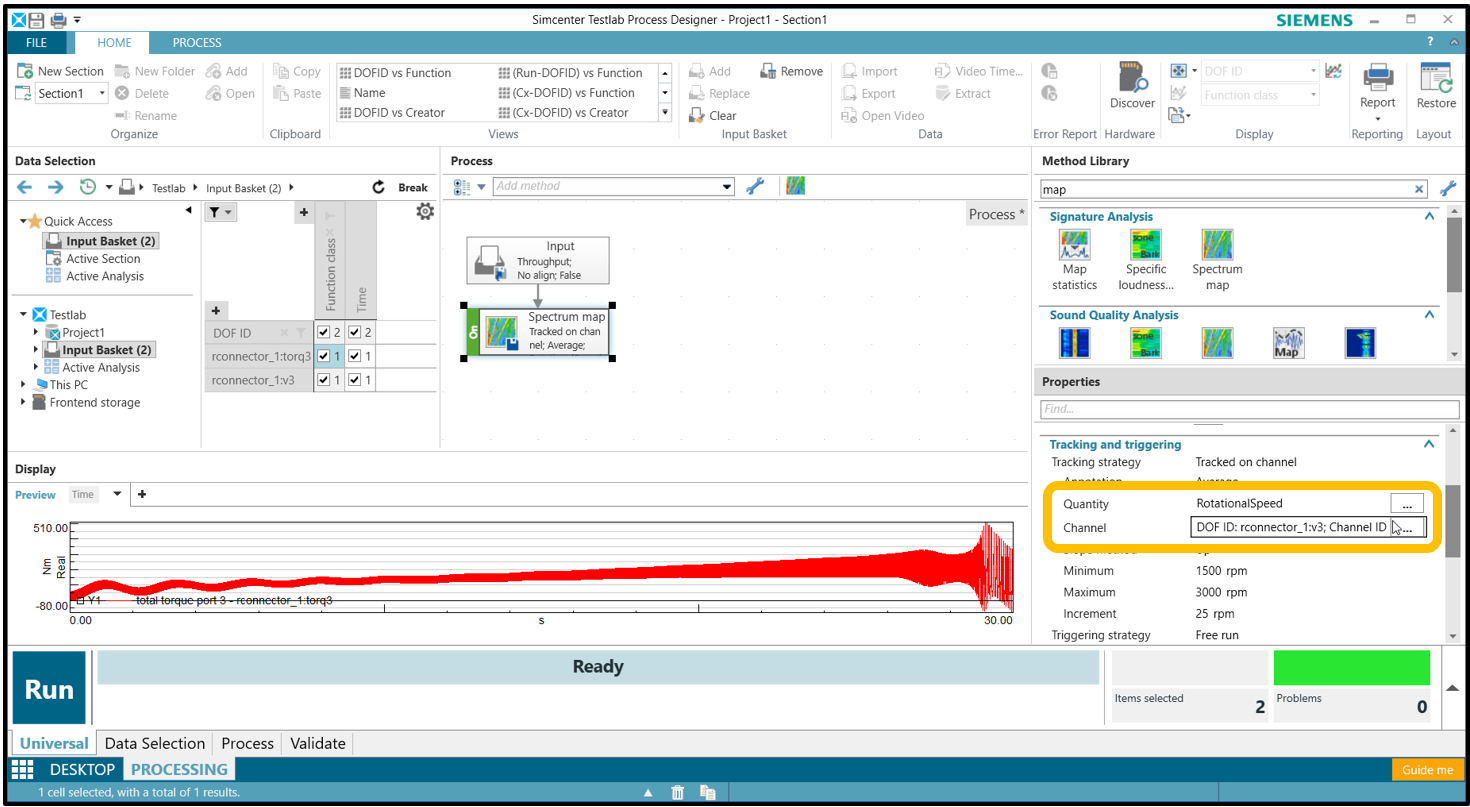This screenshot has height=807, width=1470.
Task: Click the New Section button
Action: pos(60,71)
